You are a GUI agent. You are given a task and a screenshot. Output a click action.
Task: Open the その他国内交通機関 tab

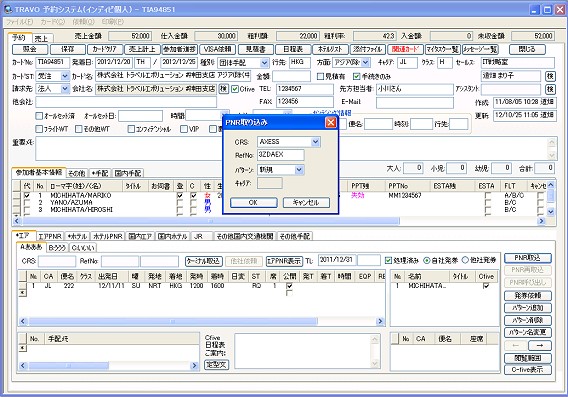[x=245, y=237]
